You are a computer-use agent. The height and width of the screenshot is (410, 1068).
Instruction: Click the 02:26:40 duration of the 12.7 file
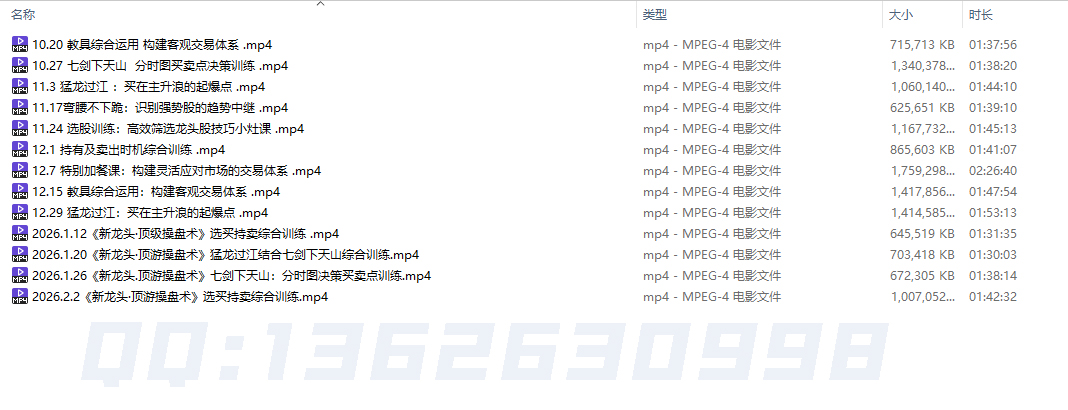[x=993, y=170]
